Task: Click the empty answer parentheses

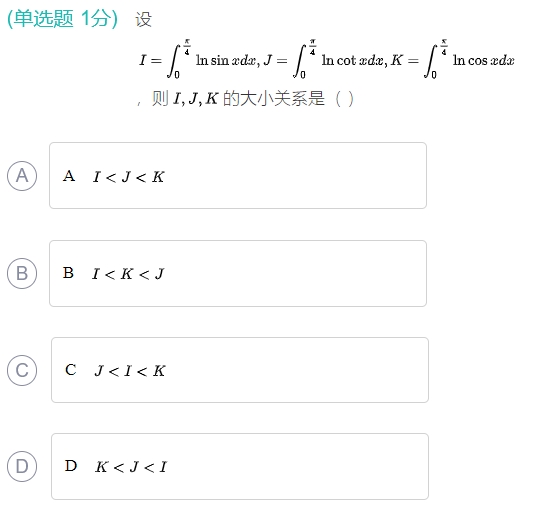Action: click(344, 99)
